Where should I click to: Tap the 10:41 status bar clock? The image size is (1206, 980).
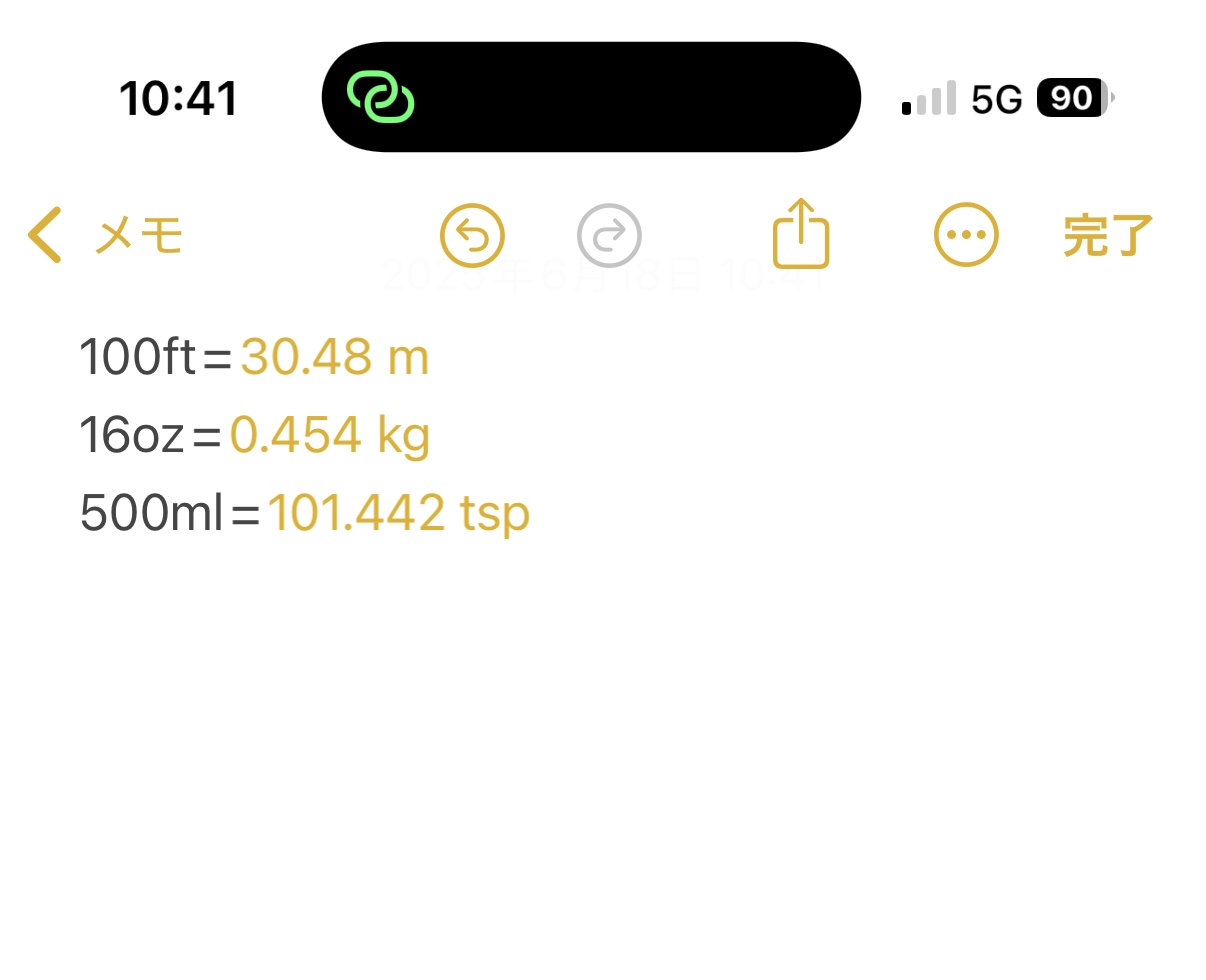pos(178,99)
